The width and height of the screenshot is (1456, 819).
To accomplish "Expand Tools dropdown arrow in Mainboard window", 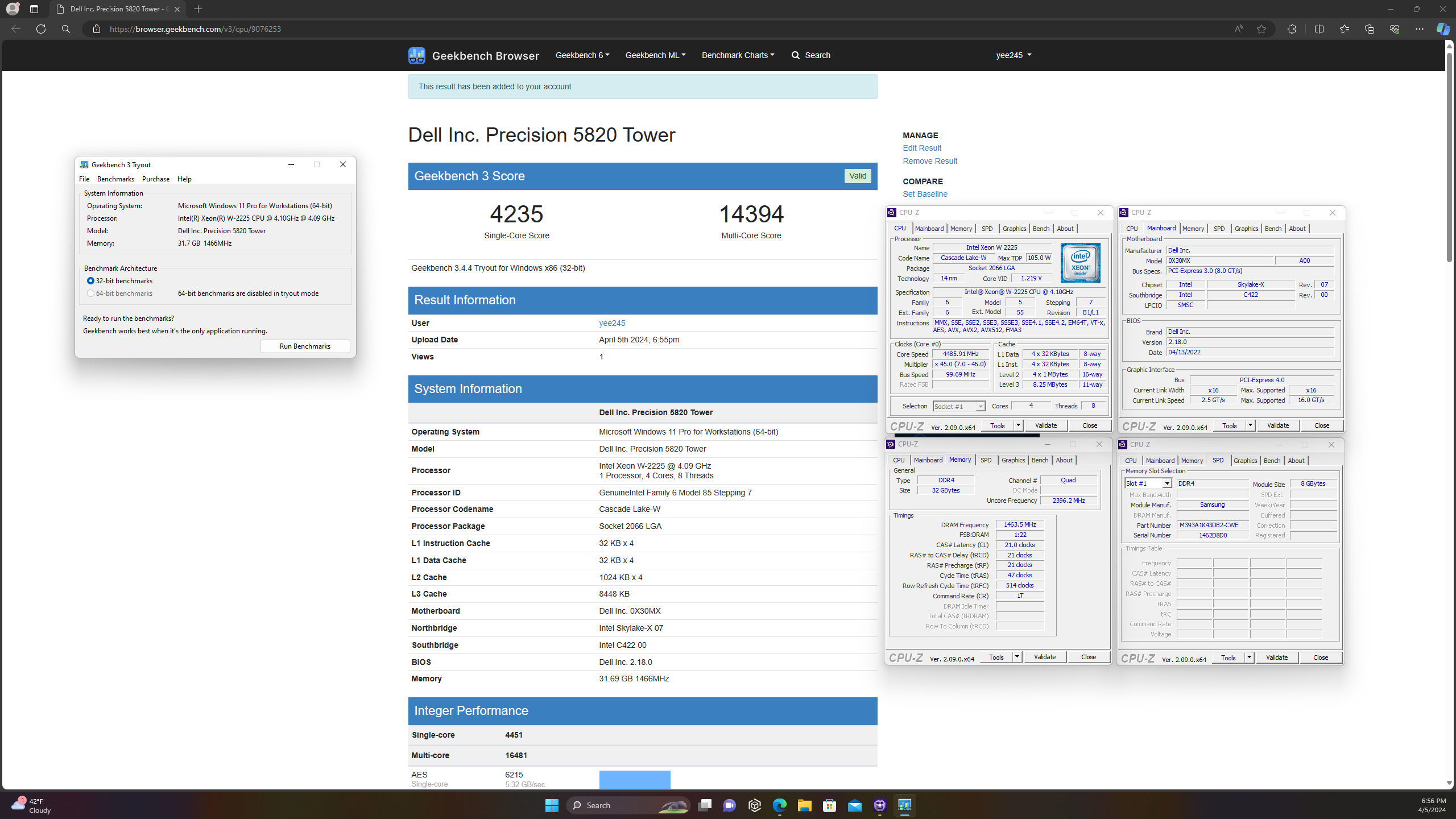I will [1250, 425].
